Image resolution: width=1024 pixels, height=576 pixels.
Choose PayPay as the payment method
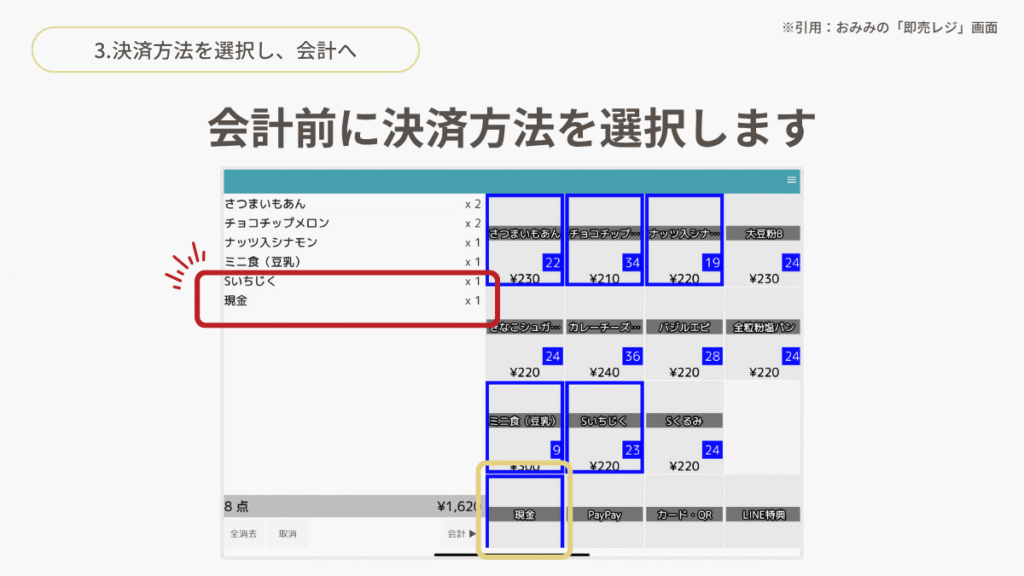[x=604, y=513]
